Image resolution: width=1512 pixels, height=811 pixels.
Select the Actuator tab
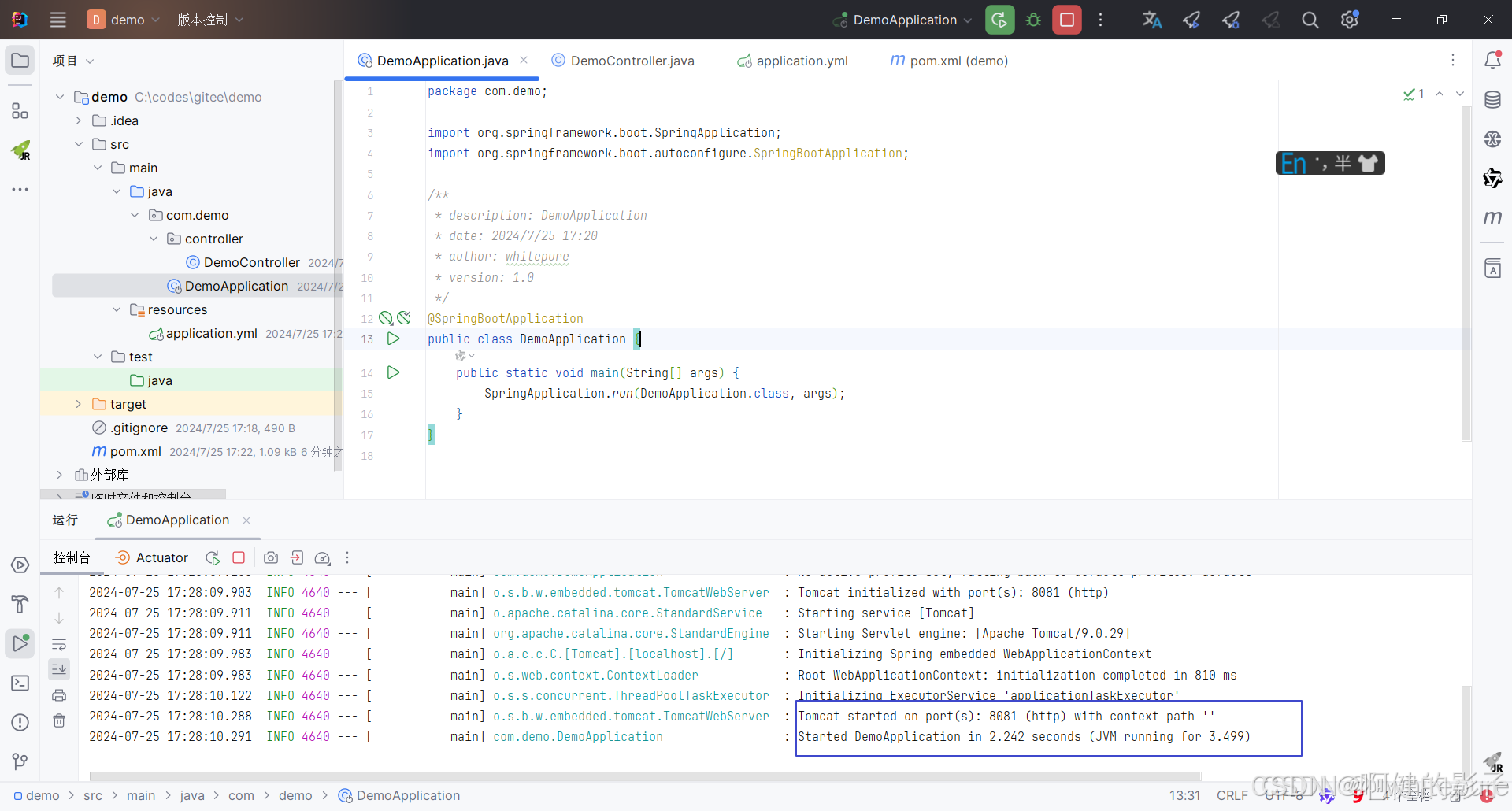tap(152, 557)
